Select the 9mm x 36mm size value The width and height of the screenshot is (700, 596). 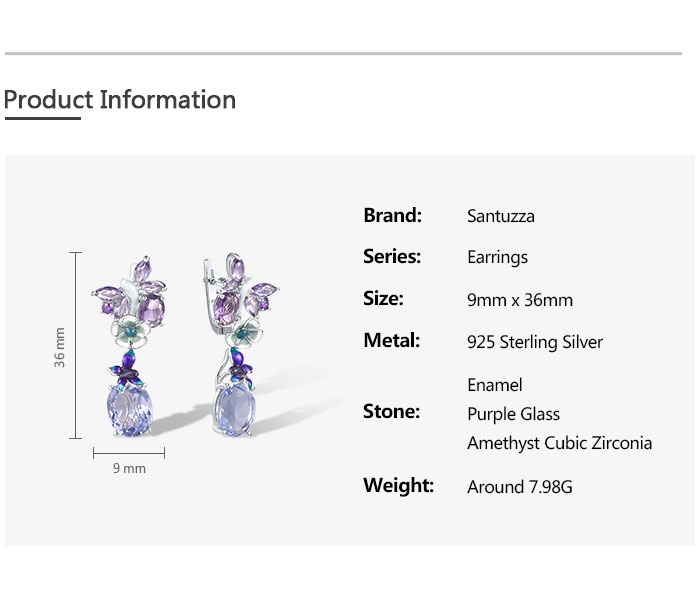click(519, 300)
